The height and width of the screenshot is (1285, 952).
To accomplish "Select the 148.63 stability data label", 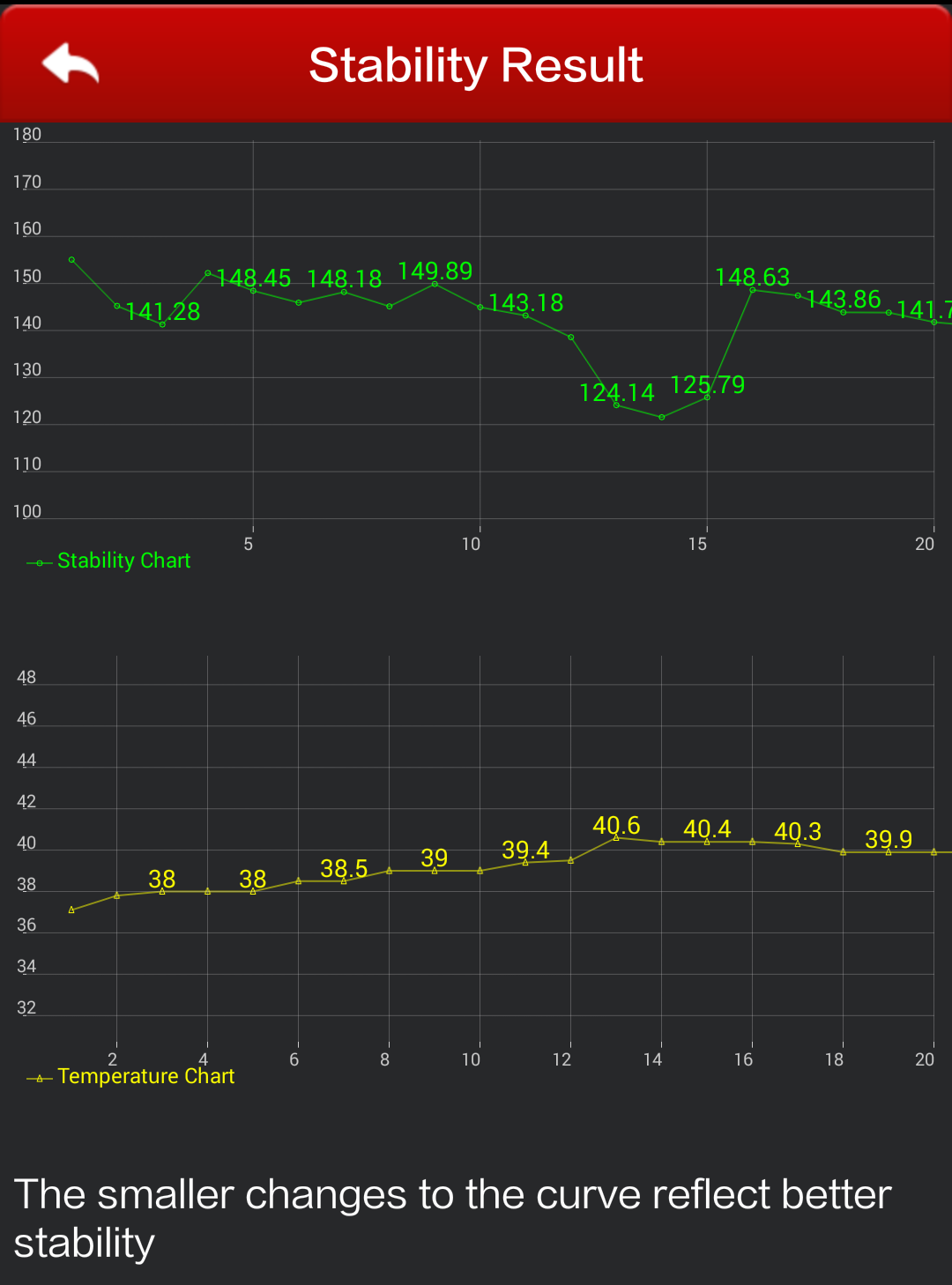I will (753, 278).
